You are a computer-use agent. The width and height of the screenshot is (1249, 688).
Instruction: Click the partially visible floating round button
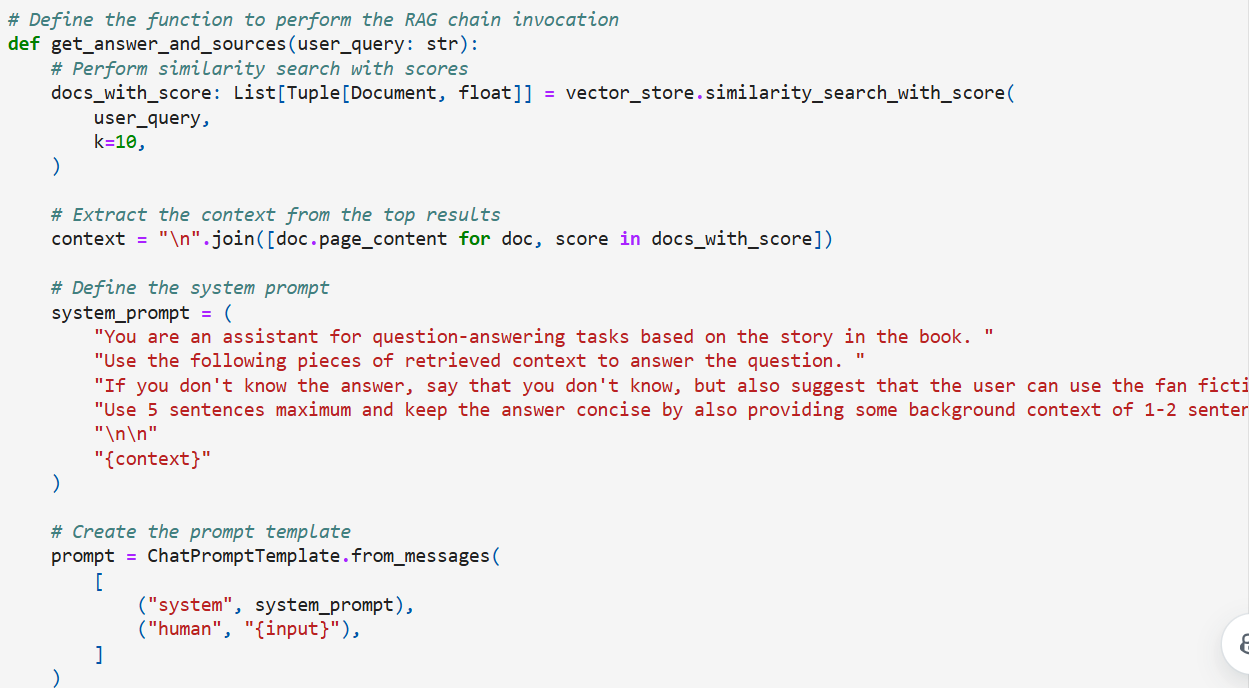pyautogui.click(x=1237, y=643)
